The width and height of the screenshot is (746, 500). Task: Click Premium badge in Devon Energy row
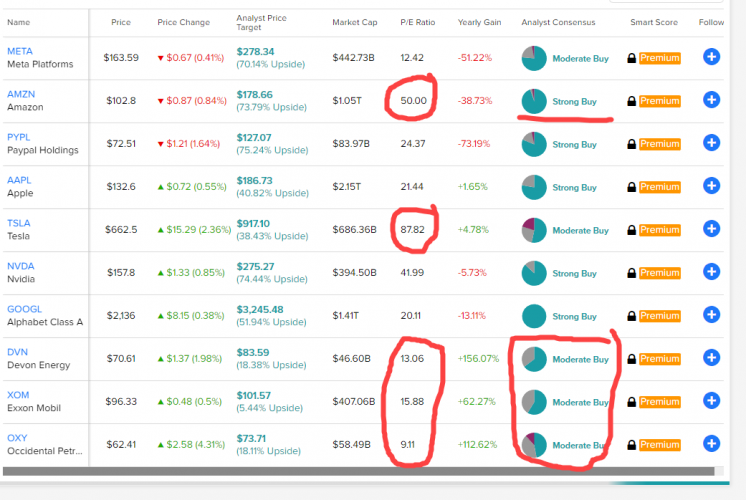tap(659, 359)
